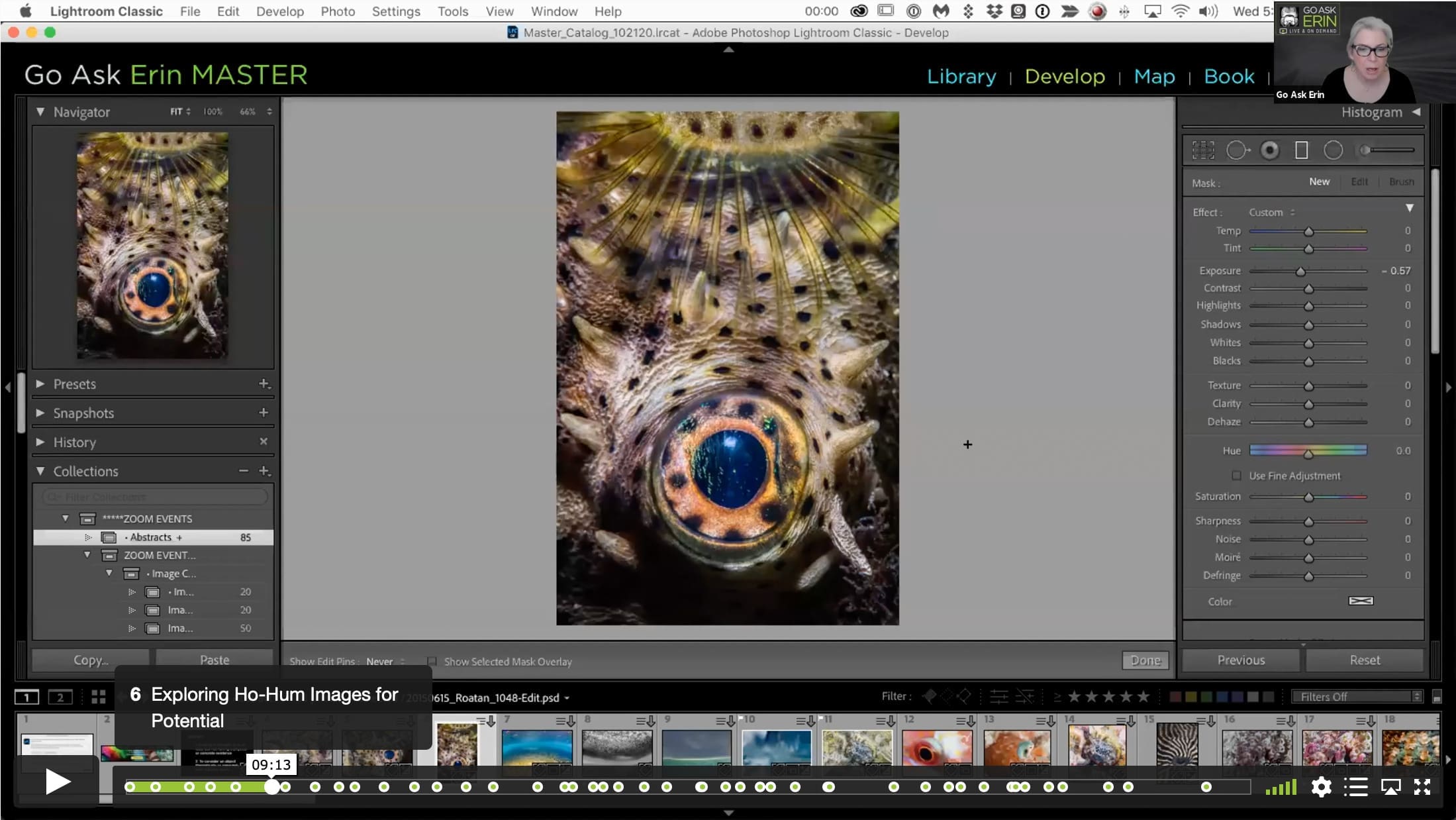Click the mask Color swatch box

click(1361, 601)
